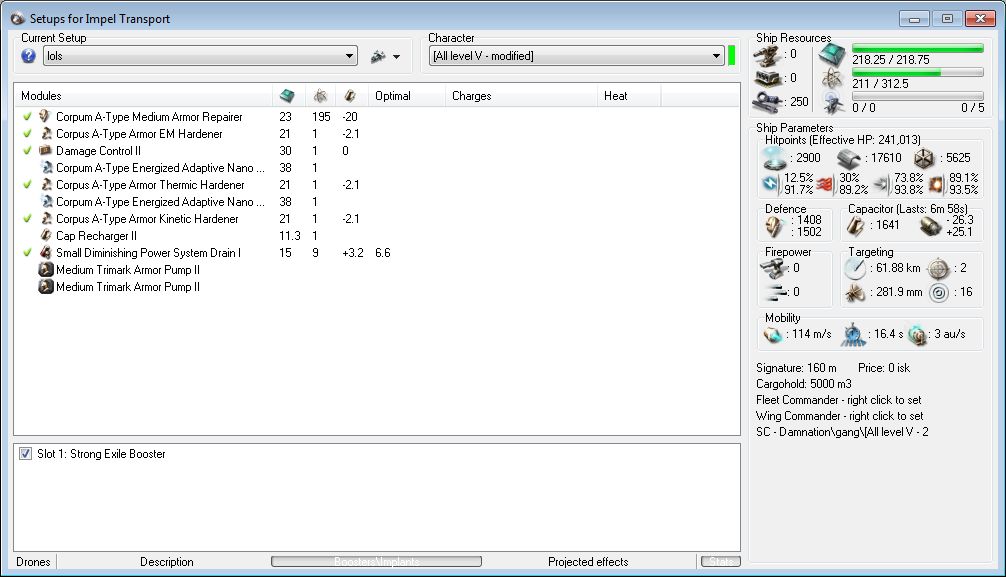The height and width of the screenshot is (577, 1006).
Task: Click the launcher hardpoints icon in Ship Resources
Action: pyautogui.click(x=768, y=78)
